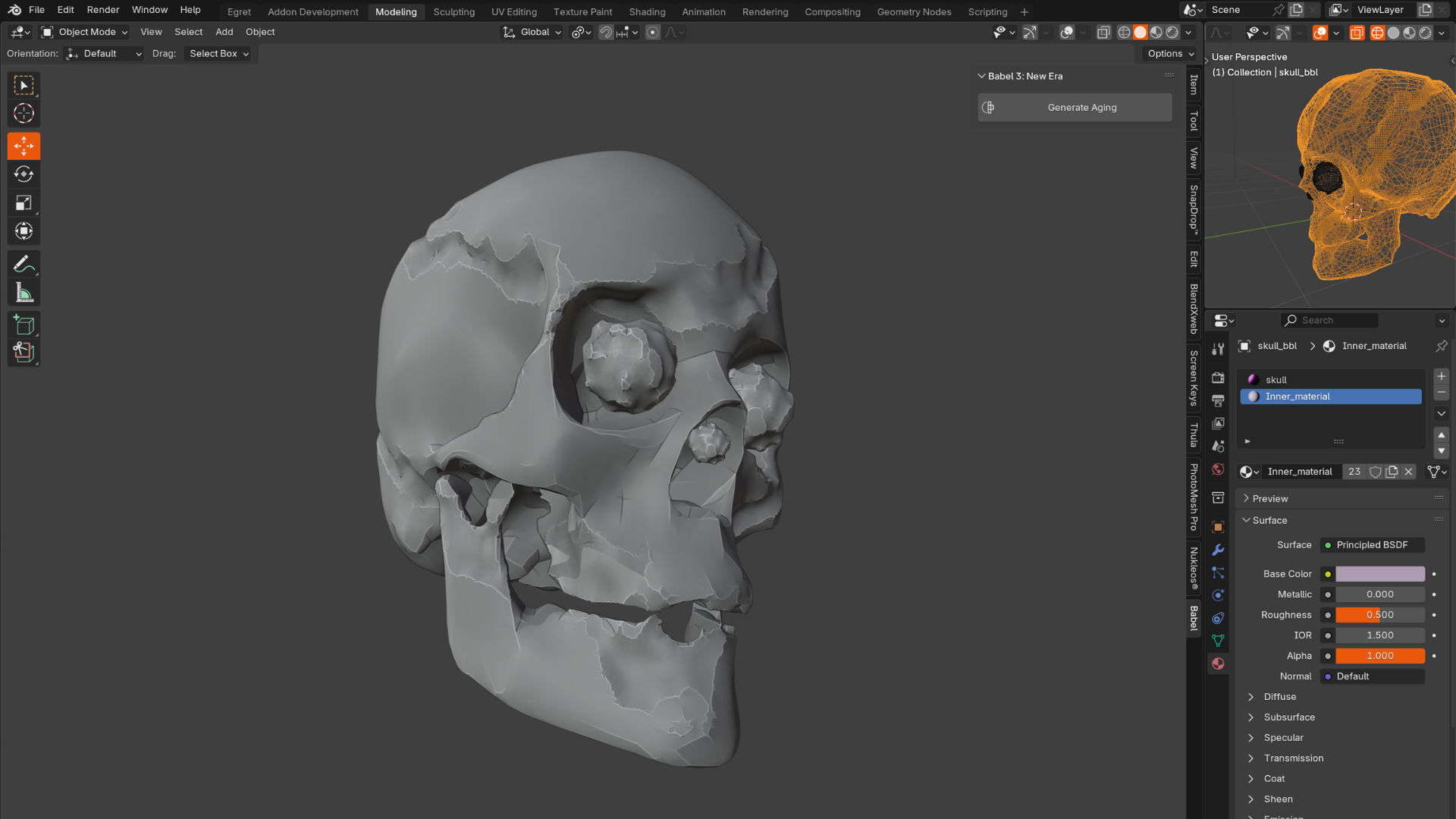Toggle proportional editing button
This screenshot has width=1456, height=819.
point(652,33)
